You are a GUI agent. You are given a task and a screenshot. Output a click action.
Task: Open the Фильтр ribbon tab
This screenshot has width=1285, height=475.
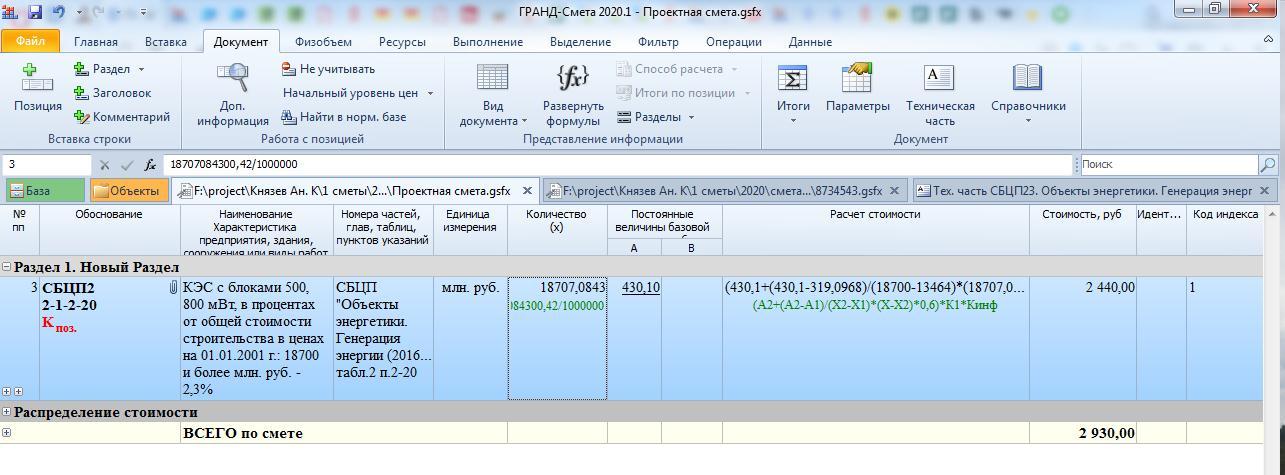pyautogui.click(x=658, y=42)
